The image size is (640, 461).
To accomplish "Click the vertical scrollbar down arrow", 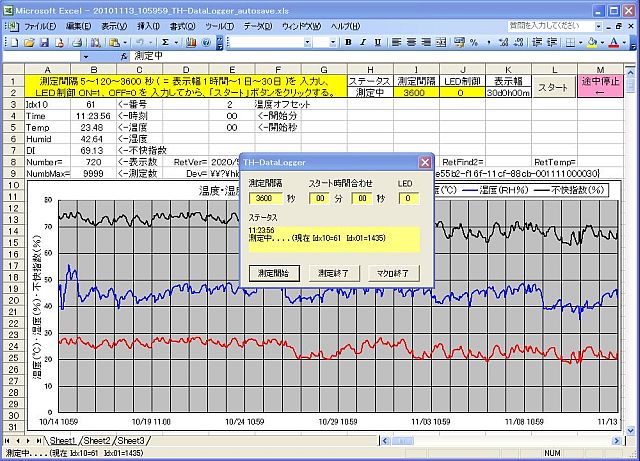I will (631, 430).
